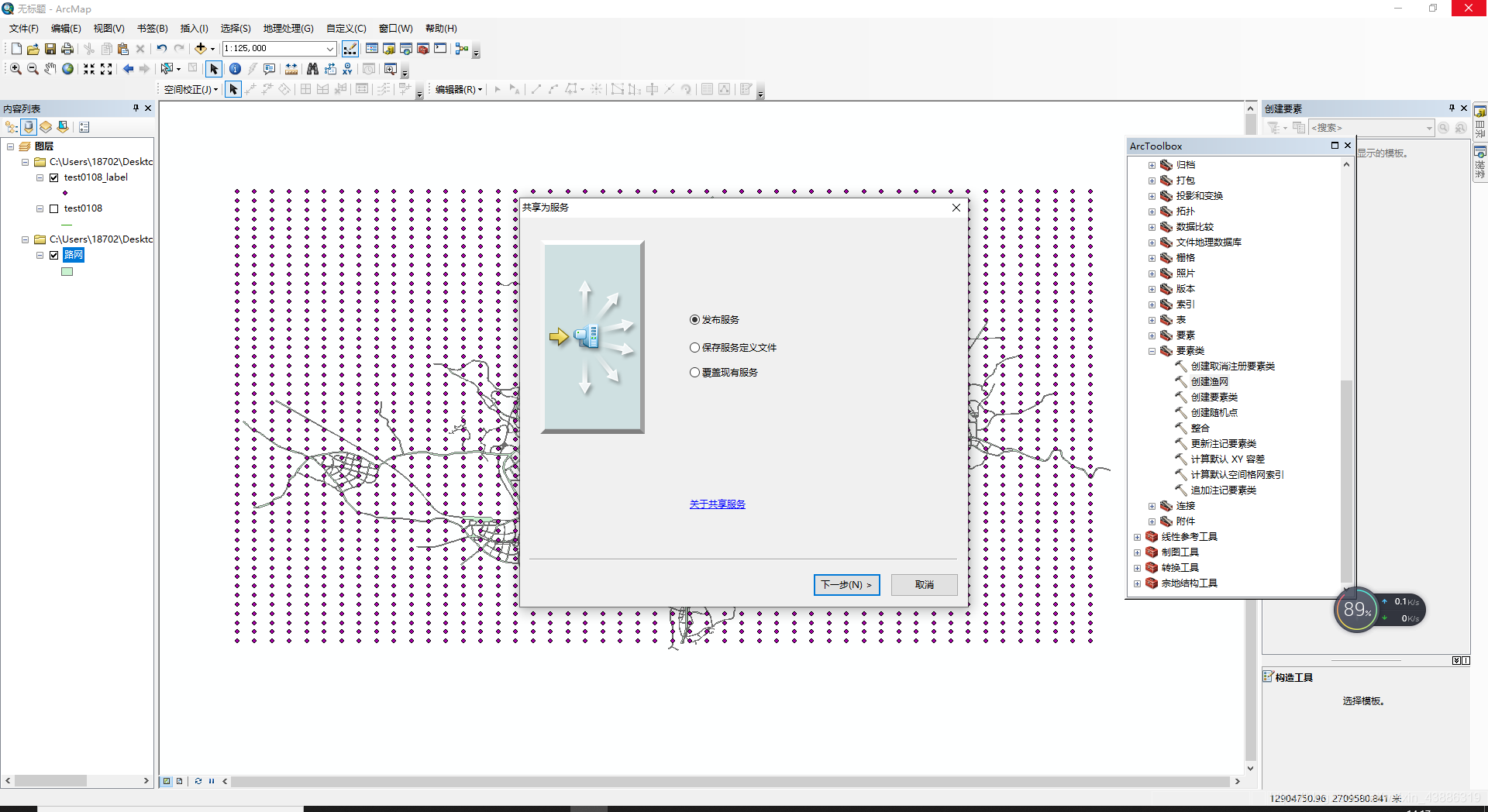Open the 编辑(E) menu
1488x812 pixels.
coord(66,29)
